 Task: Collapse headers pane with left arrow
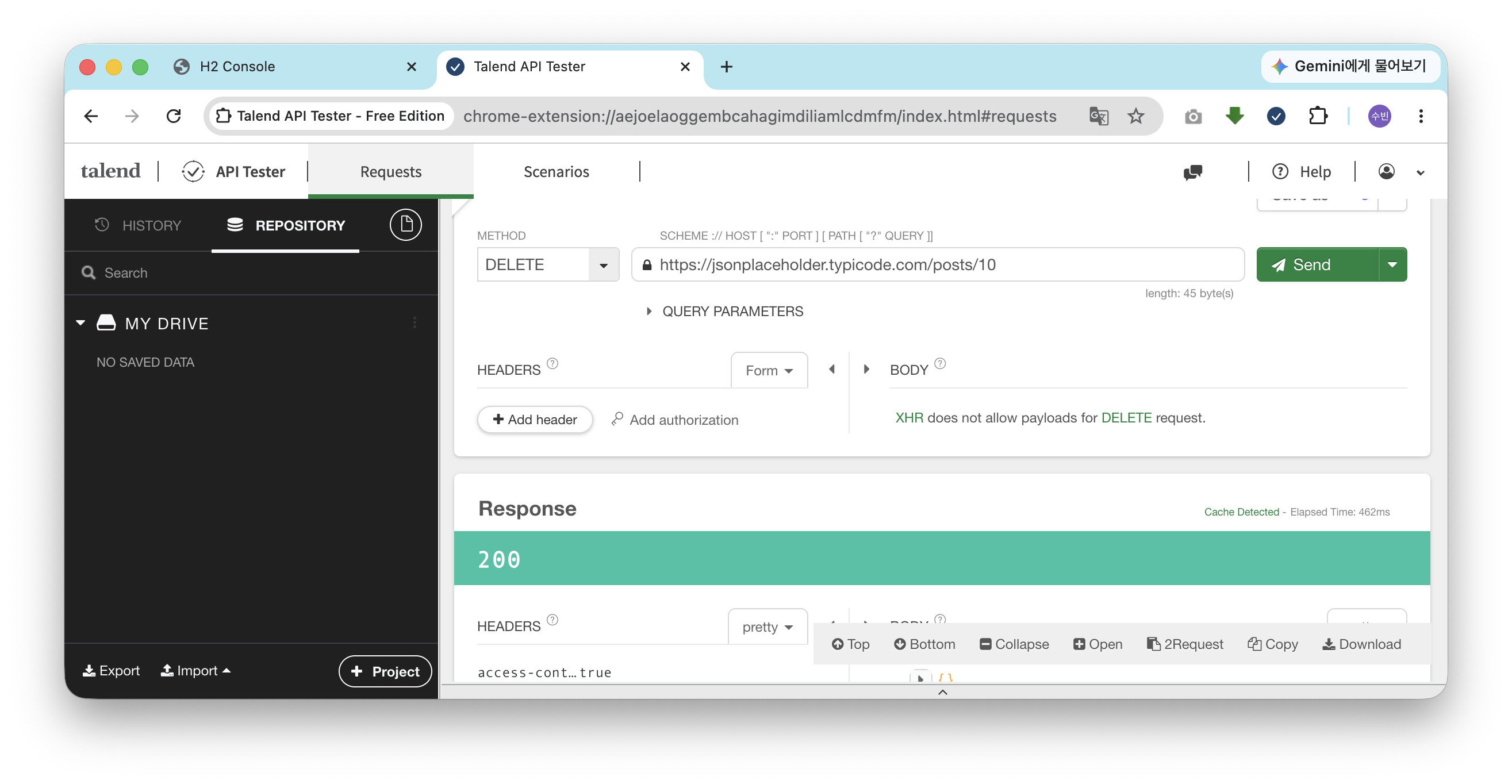click(x=832, y=370)
